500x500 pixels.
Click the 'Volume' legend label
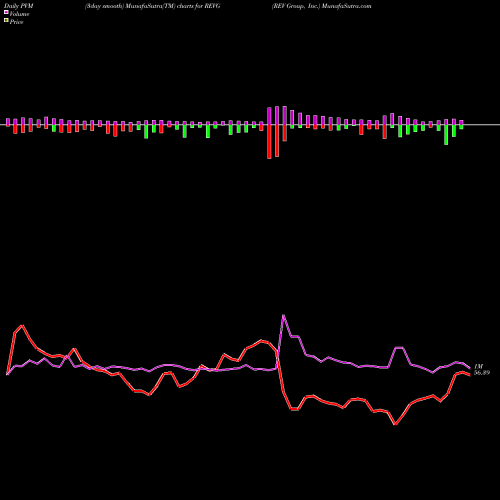point(19,14)
